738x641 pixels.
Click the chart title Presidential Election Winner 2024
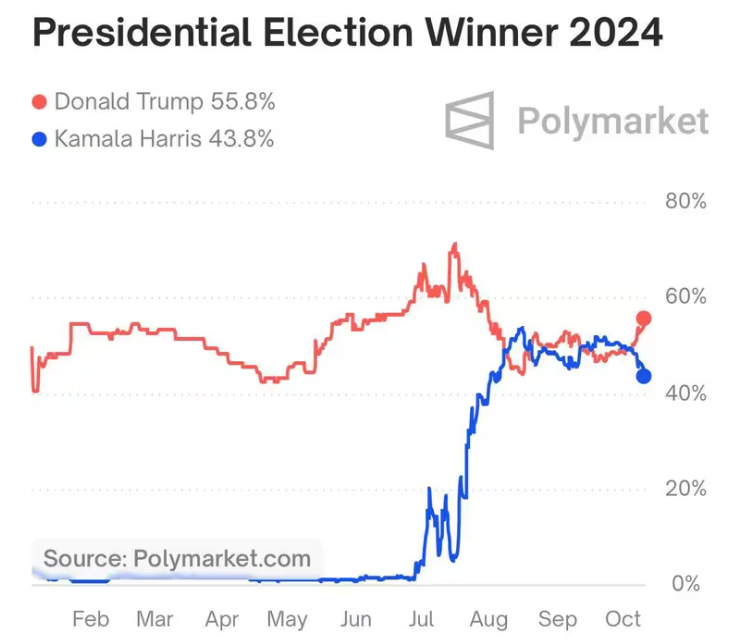[x=347, y=34]
